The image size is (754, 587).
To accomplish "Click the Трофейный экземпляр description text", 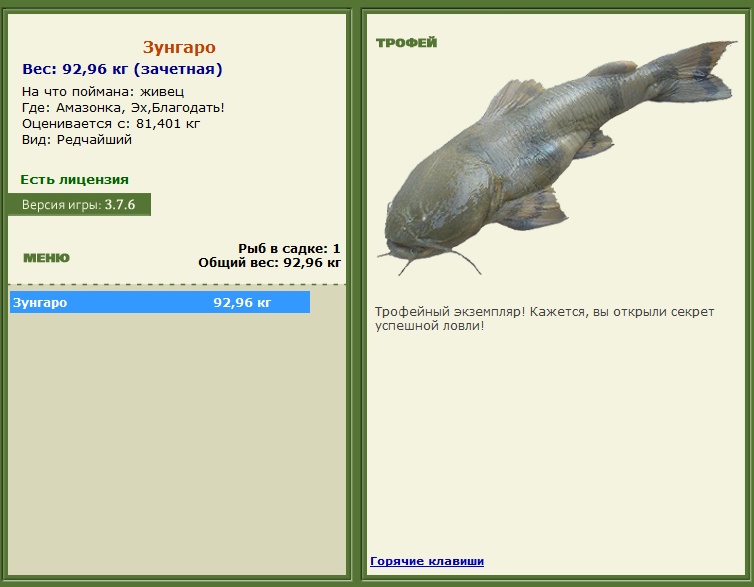I will (x=544, y=319).
